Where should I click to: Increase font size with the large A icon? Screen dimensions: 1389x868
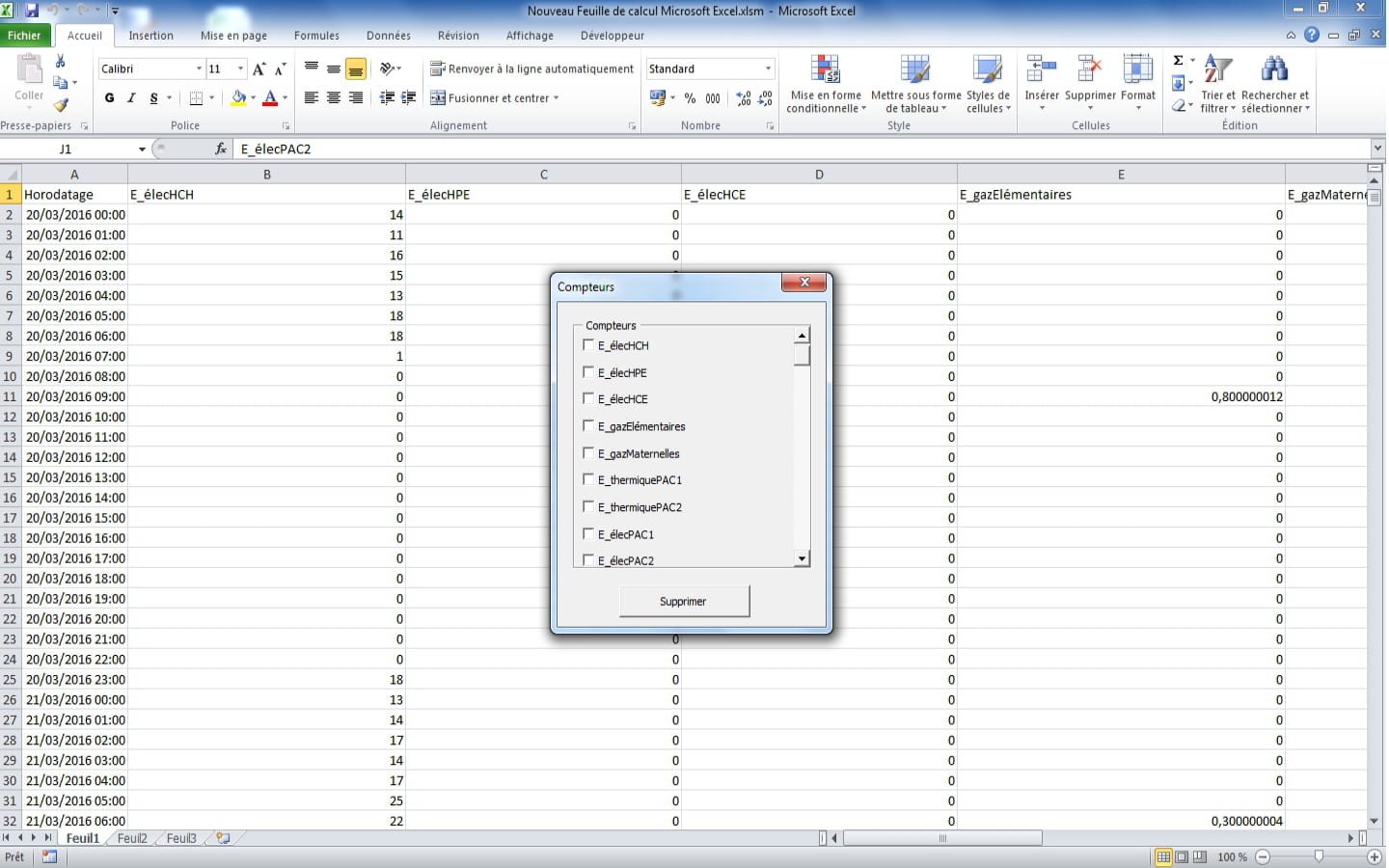point(259,68)
